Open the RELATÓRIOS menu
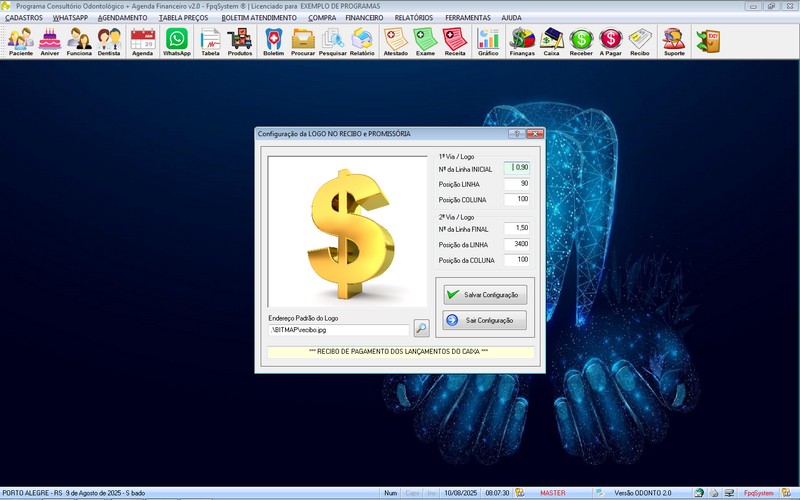Screen dimensions: 800x500 click(x=414, y=18)
